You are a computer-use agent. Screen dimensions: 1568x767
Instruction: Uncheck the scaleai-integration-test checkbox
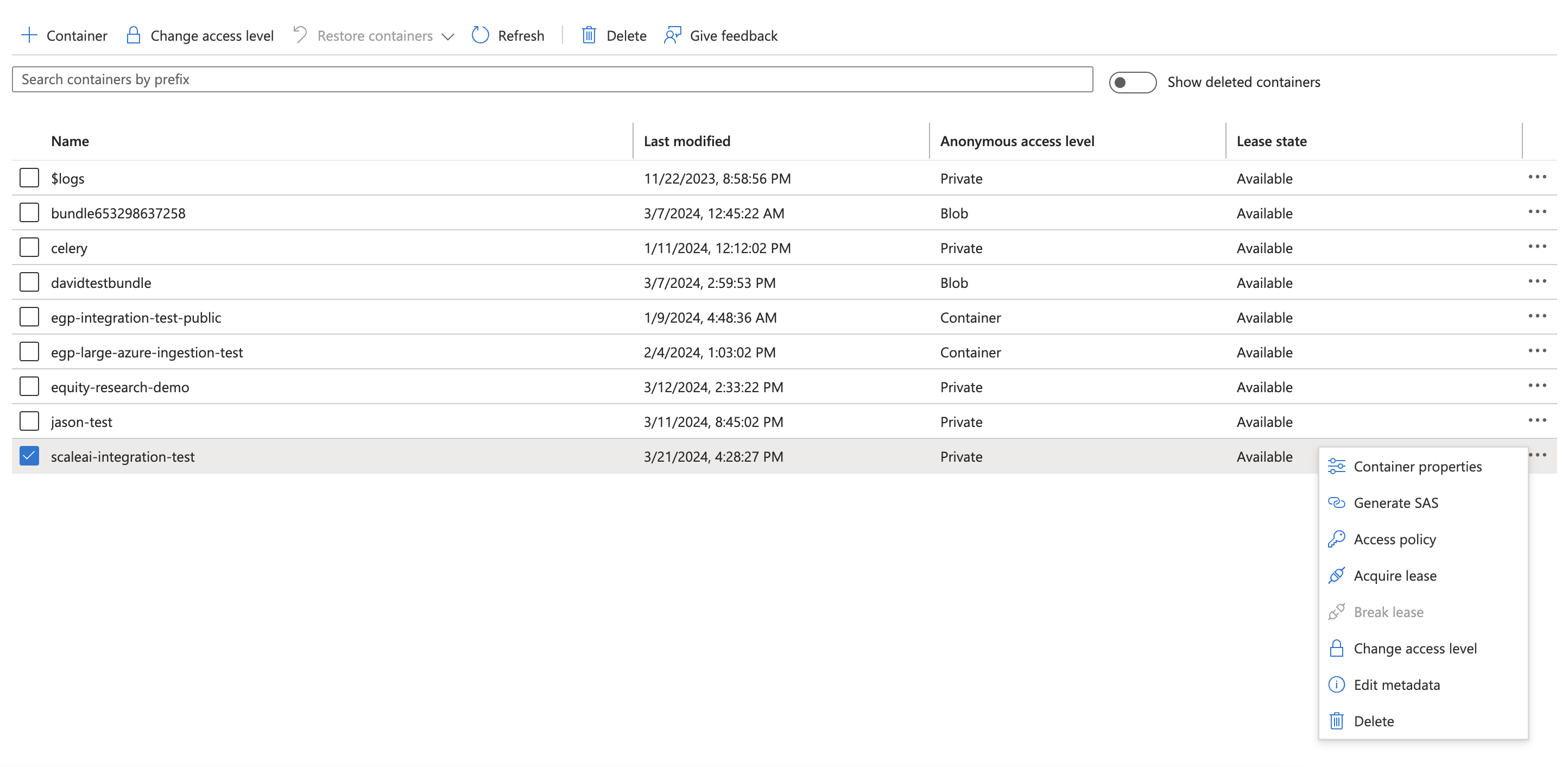(x=29, y=456)
